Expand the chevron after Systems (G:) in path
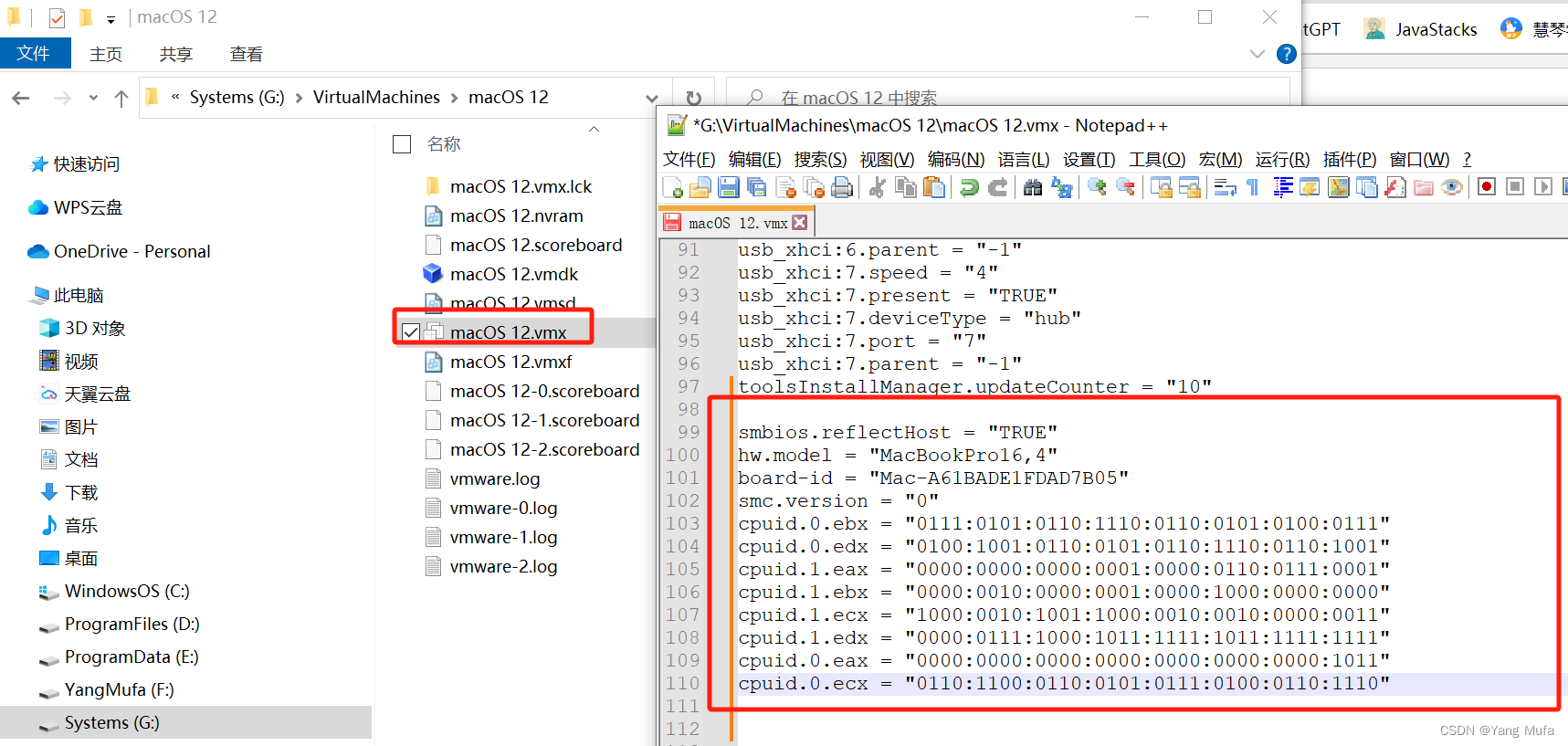1568x746 pixels. [299, 98]
